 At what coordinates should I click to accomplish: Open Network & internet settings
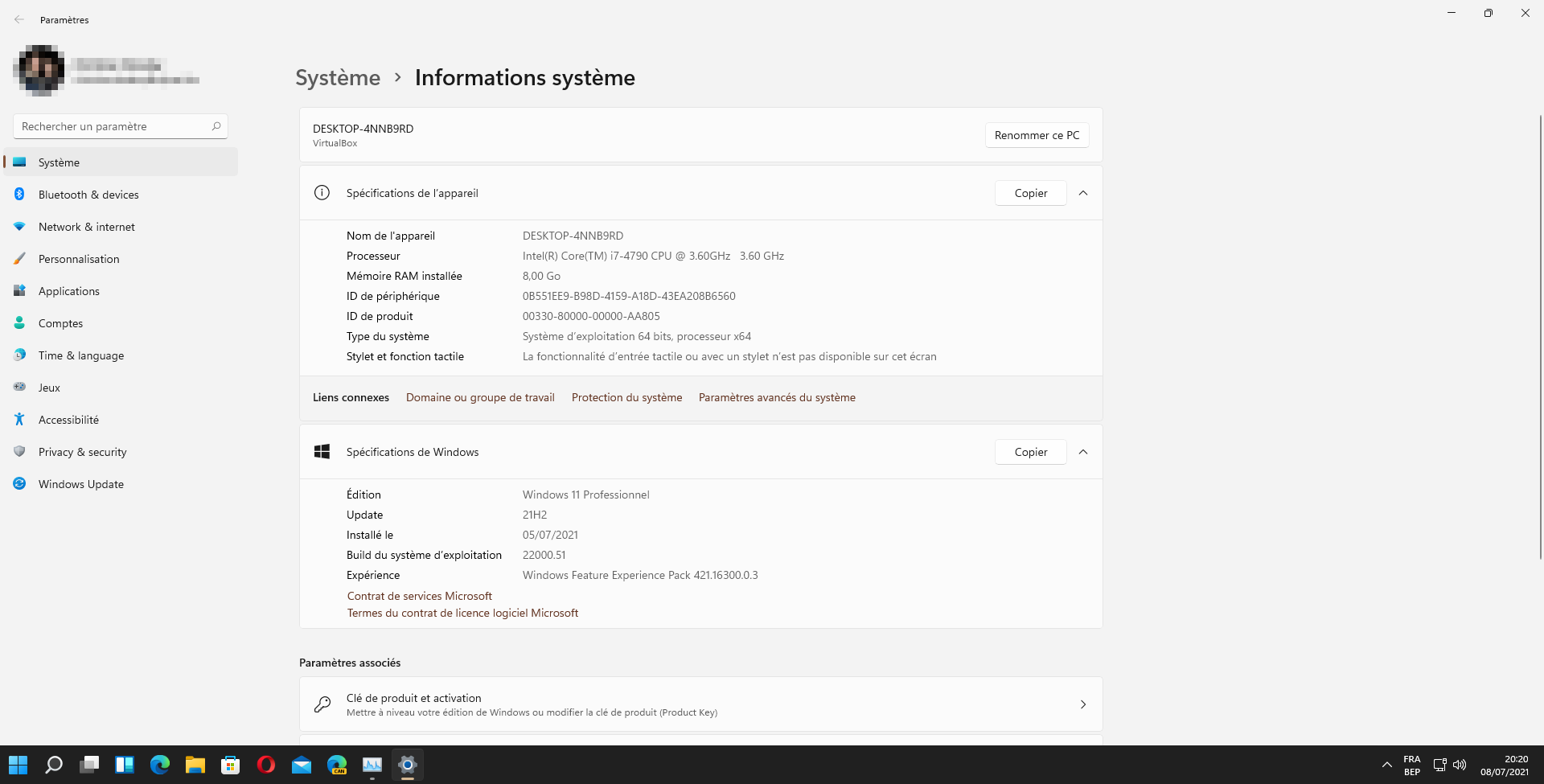121,227
